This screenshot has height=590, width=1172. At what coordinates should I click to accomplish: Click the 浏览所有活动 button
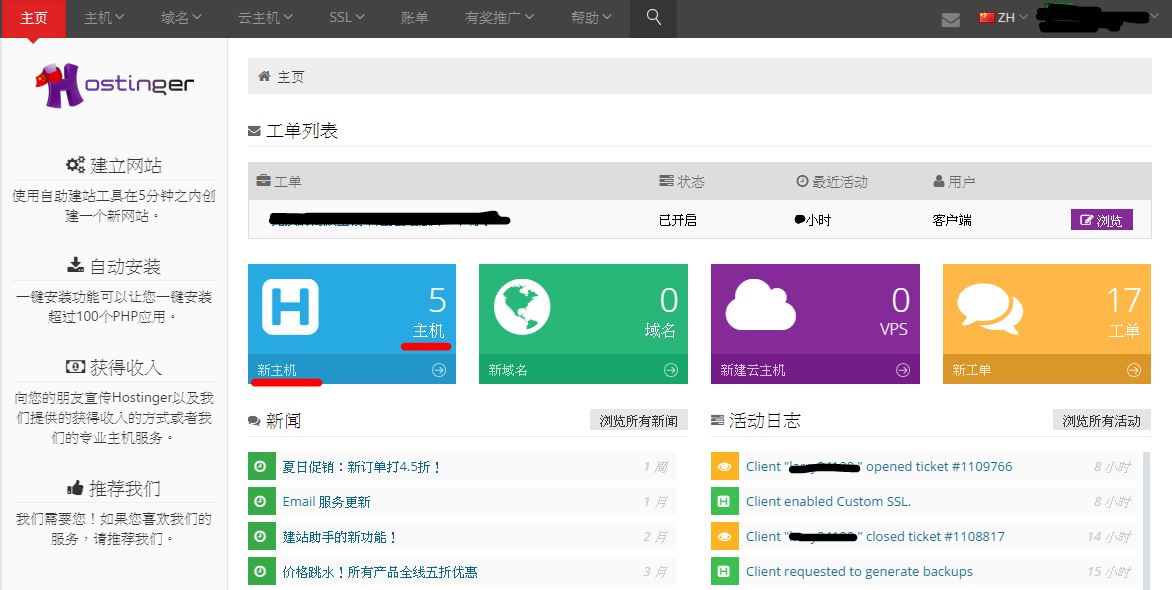tap(1102, 420)
